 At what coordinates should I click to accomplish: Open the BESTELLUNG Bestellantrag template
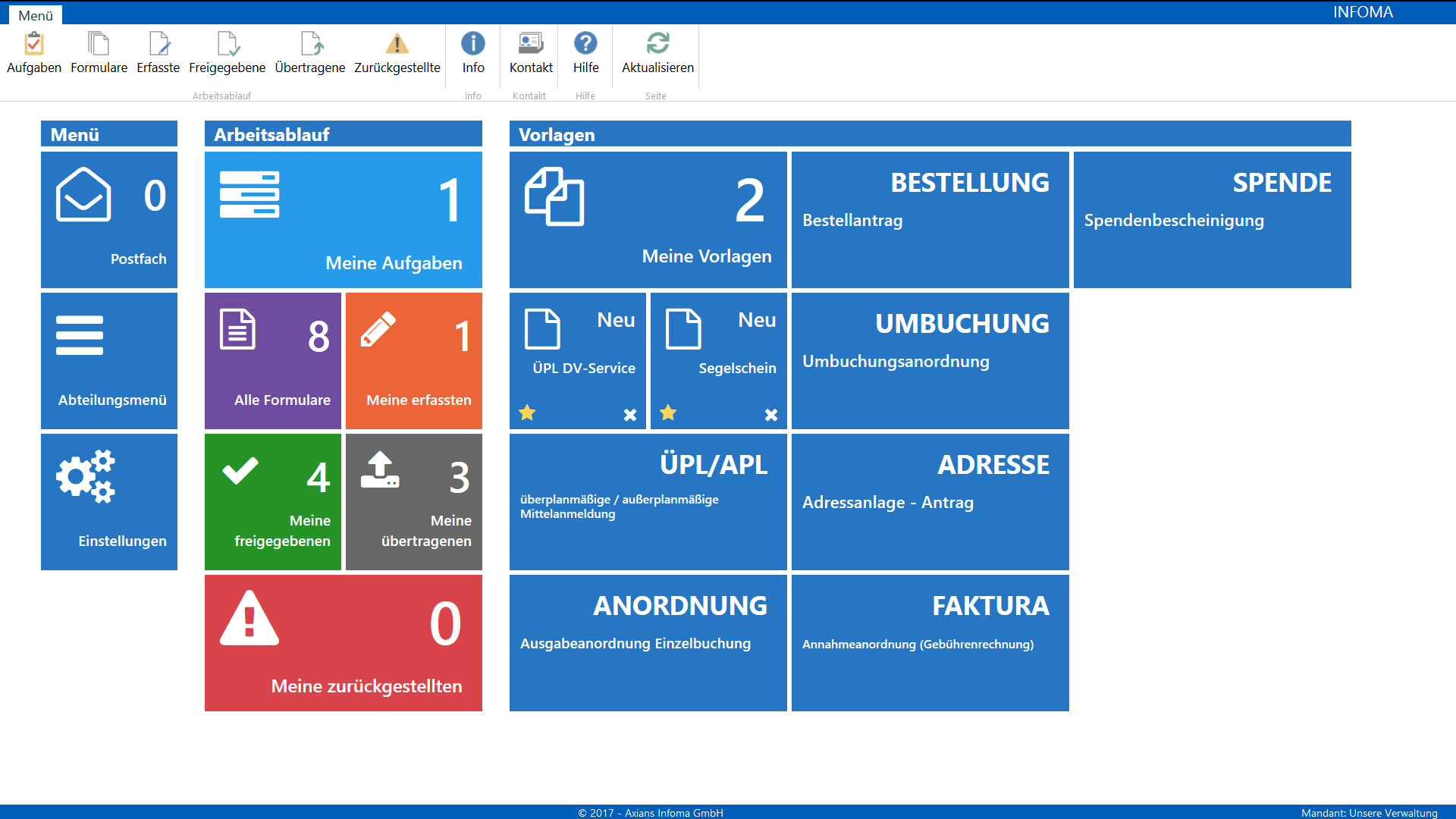pyautogui.click(x=930, y=220)
